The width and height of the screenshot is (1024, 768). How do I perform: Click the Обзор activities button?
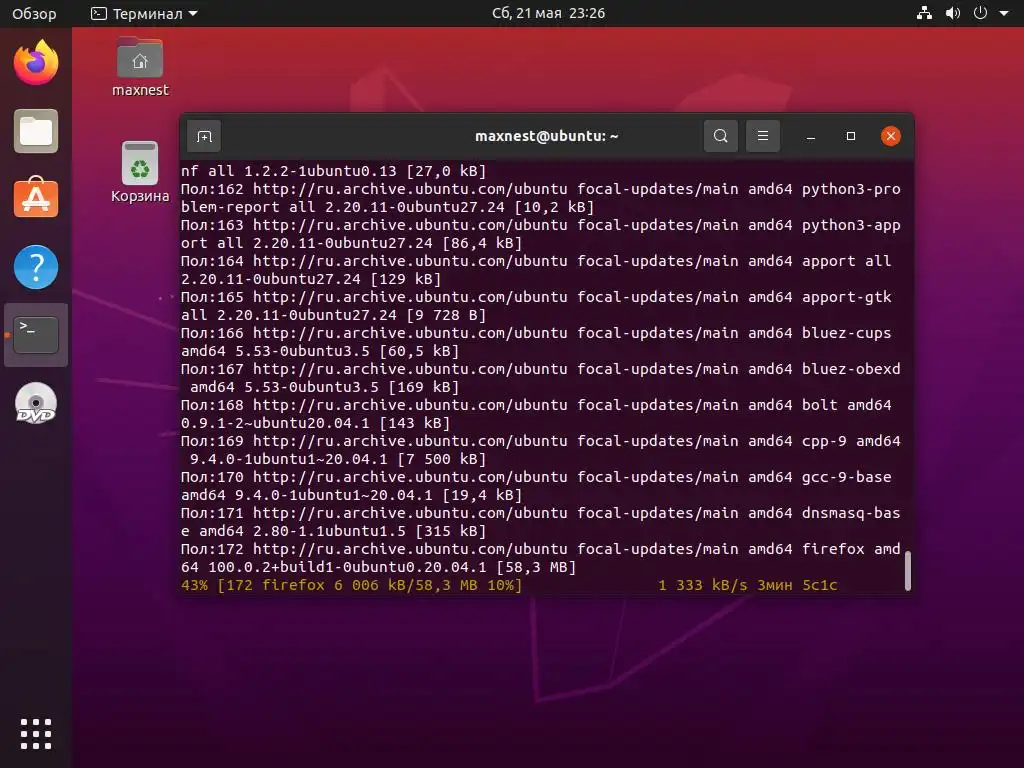point(34,13)
